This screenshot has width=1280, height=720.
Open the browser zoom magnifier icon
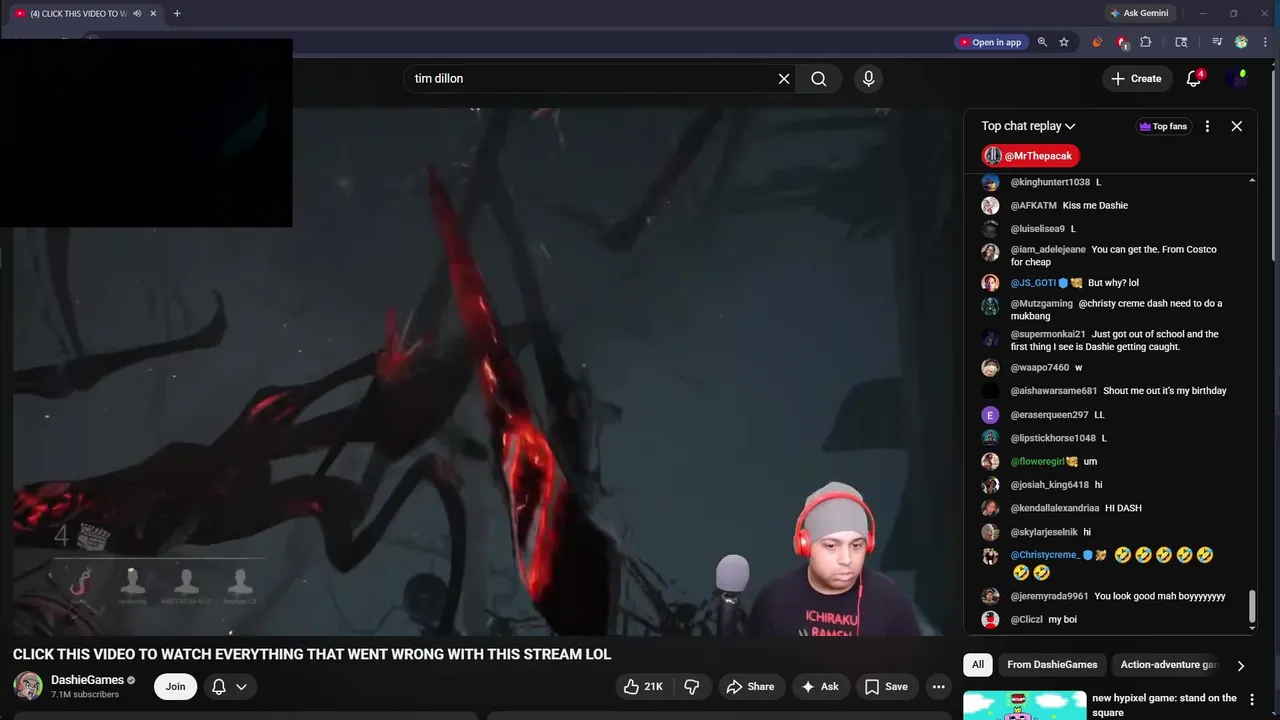tap(1042, 42)
